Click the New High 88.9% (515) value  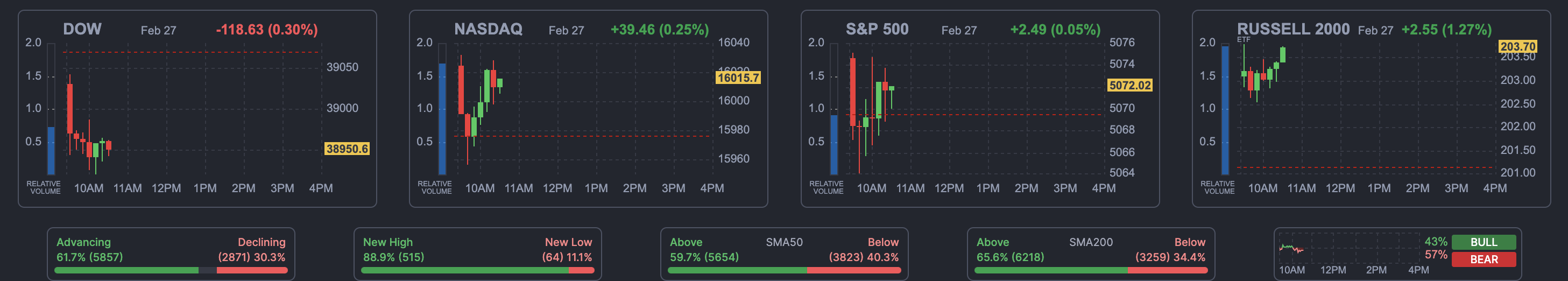click(394, 257)
